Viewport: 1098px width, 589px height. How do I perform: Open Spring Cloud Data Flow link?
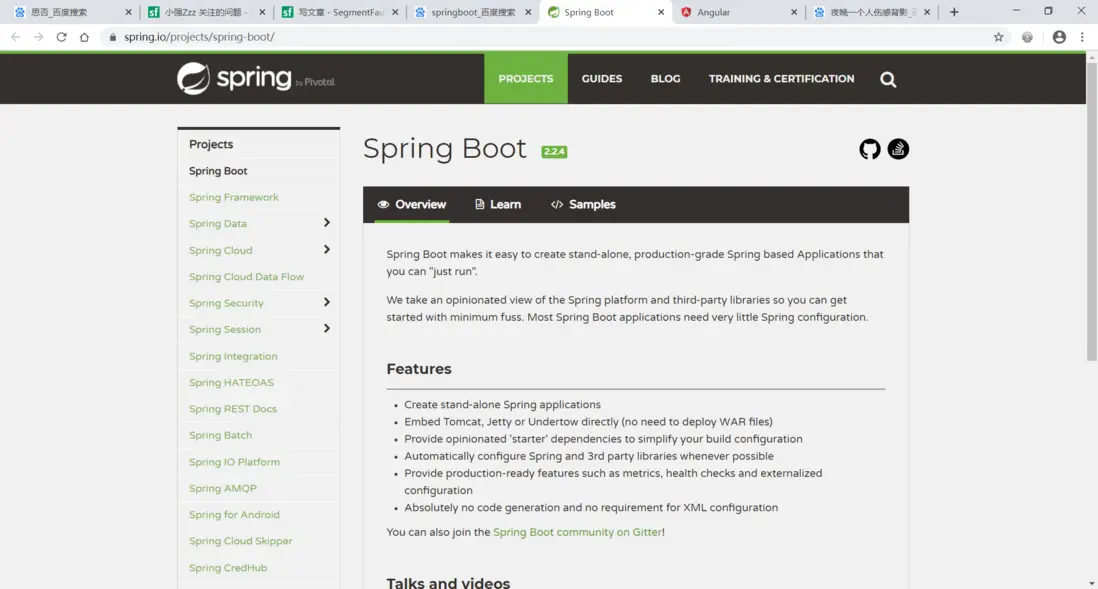pyautogui.click(x=246, y=277)
